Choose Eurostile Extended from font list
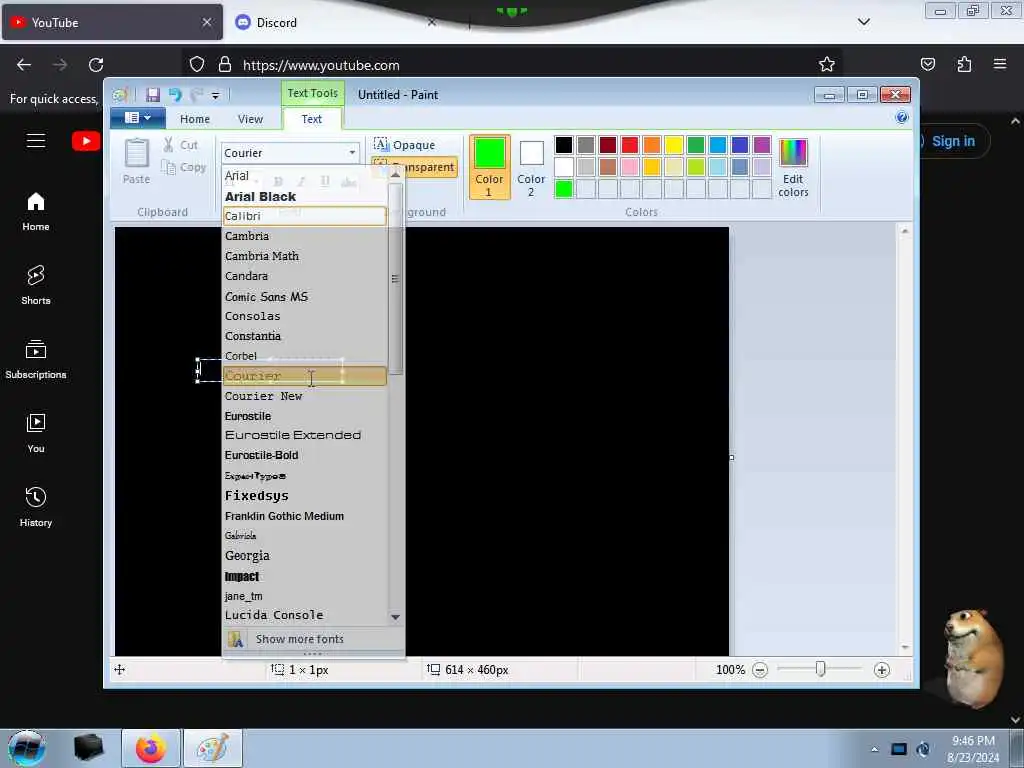The image size is (1024, 768). tap(304, 435)
